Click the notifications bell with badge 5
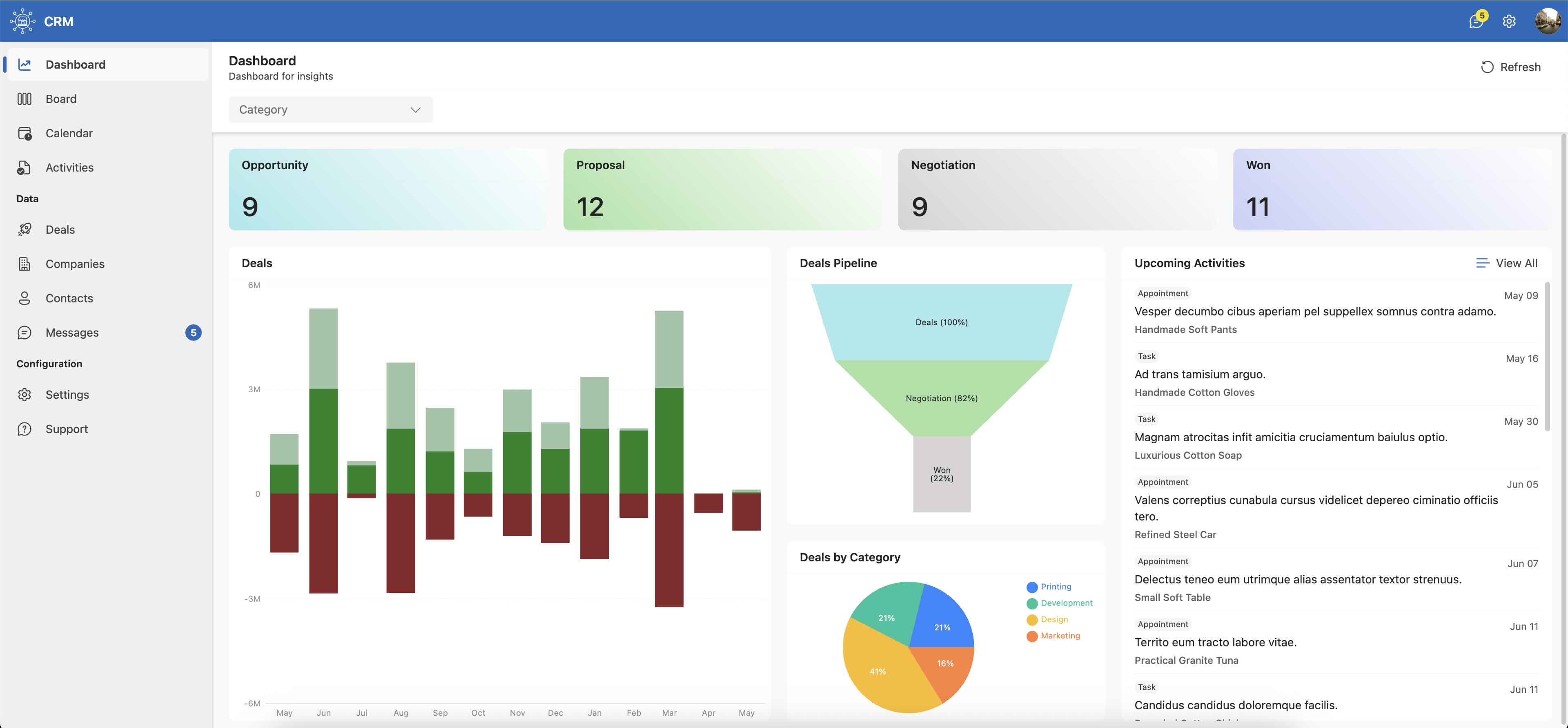Screen dimensions: 1568x728 [1476, 21]
